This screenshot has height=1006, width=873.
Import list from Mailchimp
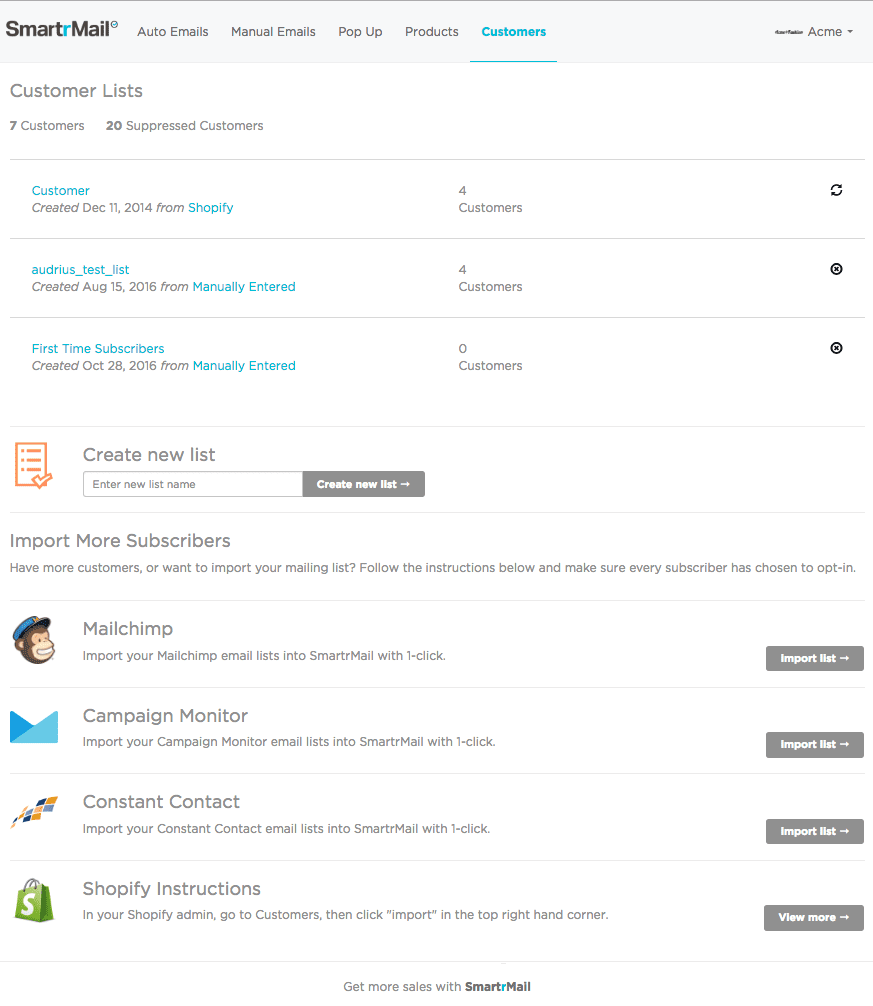pos(814,658)
